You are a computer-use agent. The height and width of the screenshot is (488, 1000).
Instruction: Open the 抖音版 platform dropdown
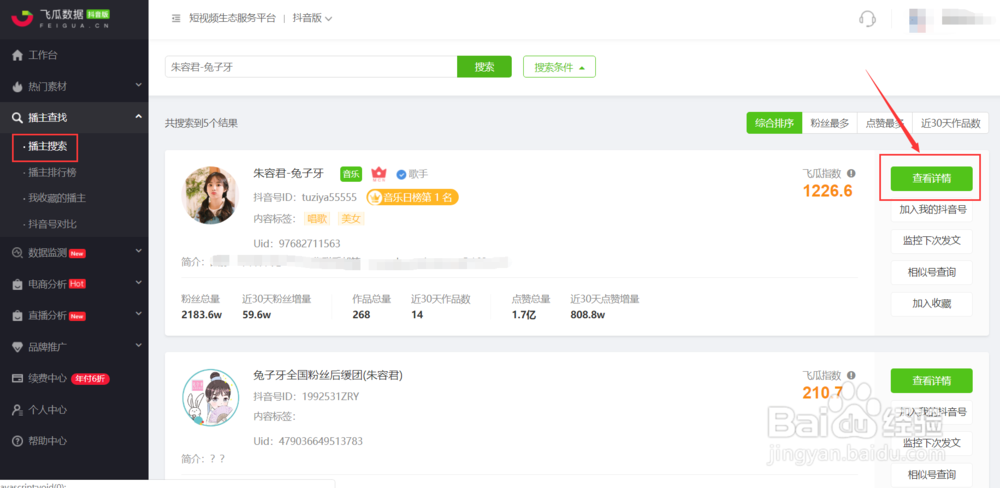tap(312, 18)
